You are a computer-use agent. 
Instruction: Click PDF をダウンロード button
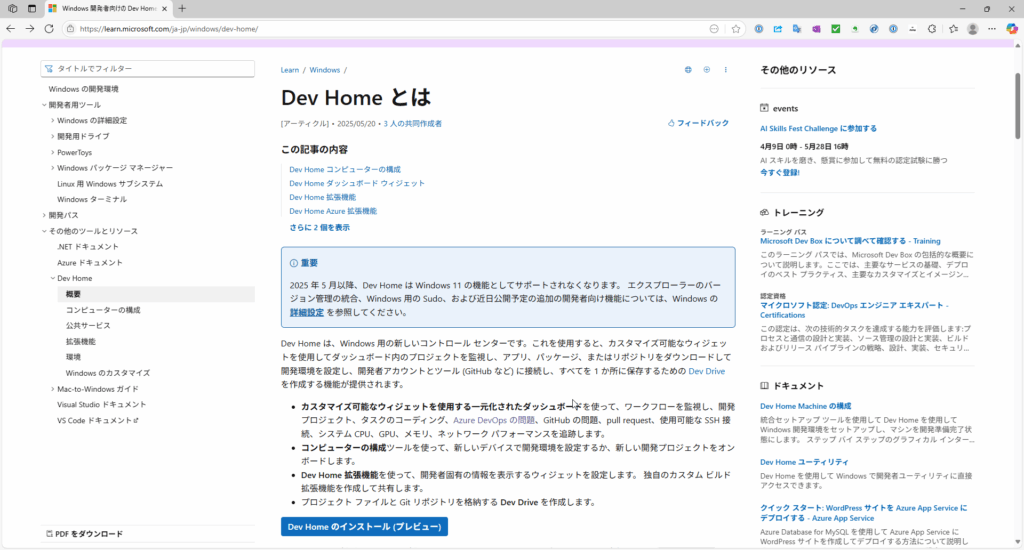(x=84, y=534)
